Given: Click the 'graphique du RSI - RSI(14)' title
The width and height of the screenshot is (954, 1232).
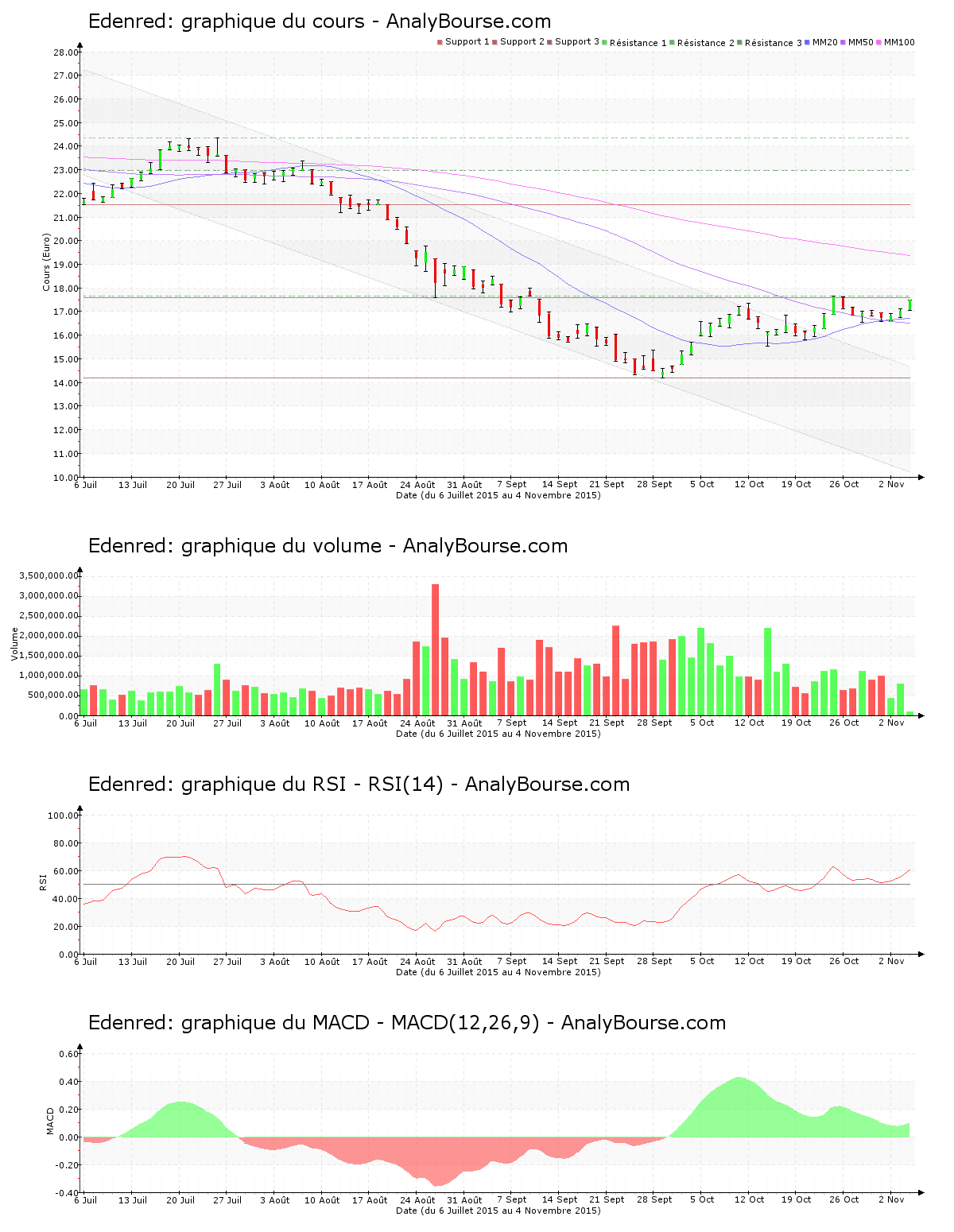Looking at the screenshot, I should [359, 785].
